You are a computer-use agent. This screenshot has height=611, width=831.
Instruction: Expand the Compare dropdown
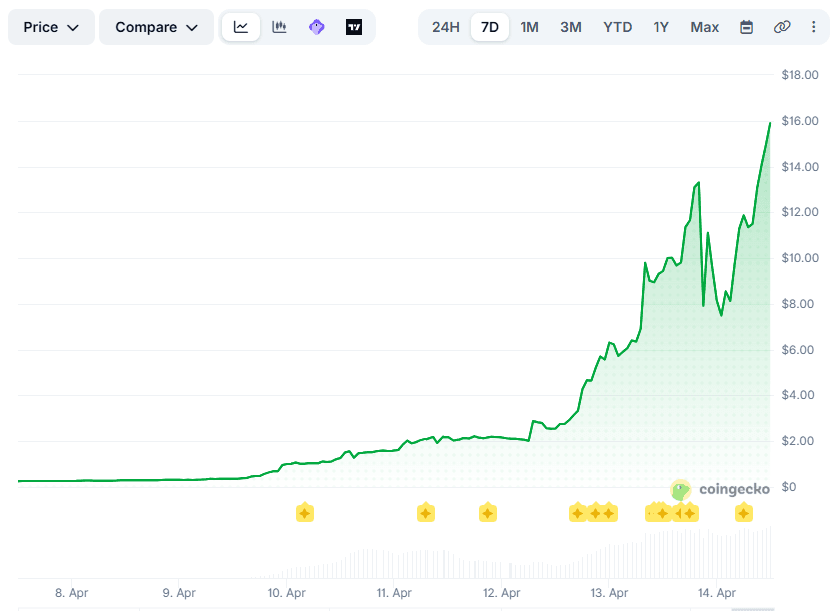point(156,27)
